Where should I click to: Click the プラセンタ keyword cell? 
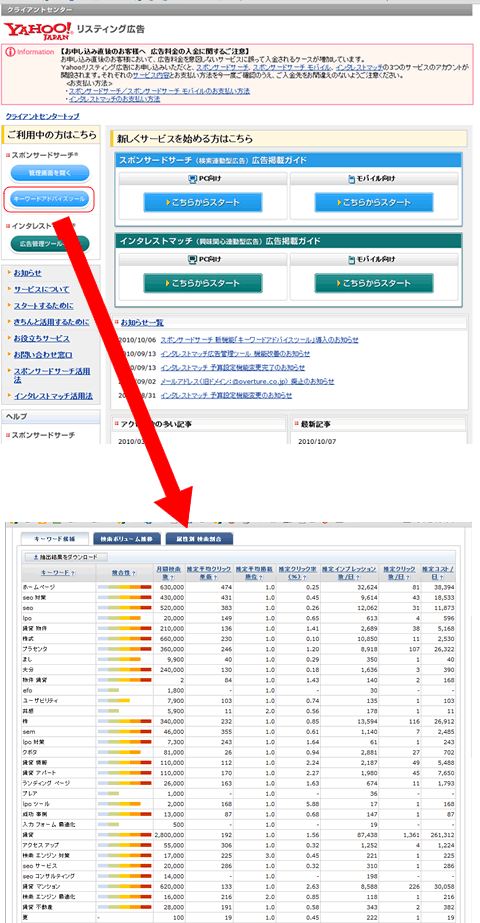[x=59, y=648]
